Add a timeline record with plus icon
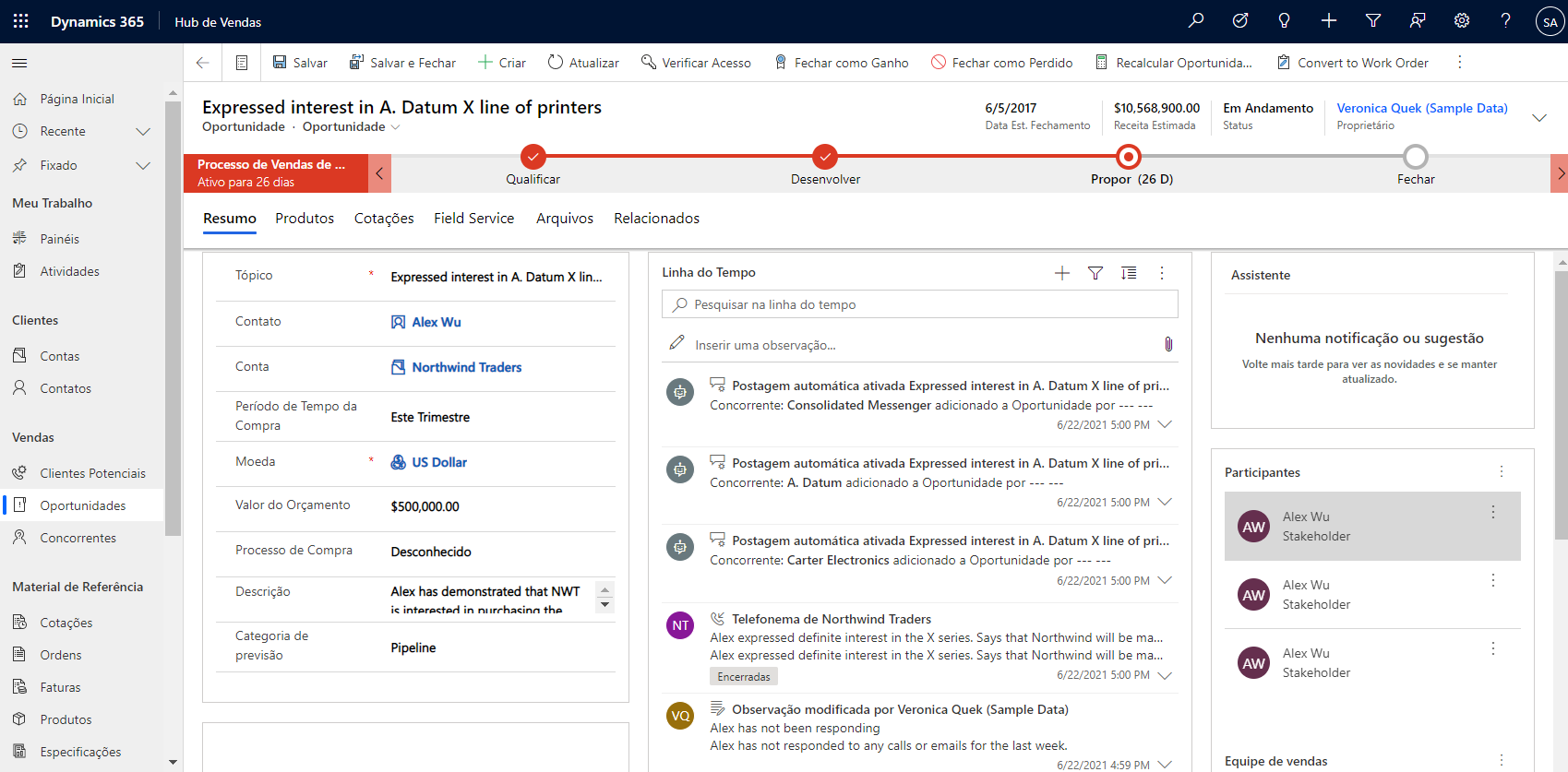This screenshot has width=1568, height=772. pyautogui.click(x=1062, y=273)
